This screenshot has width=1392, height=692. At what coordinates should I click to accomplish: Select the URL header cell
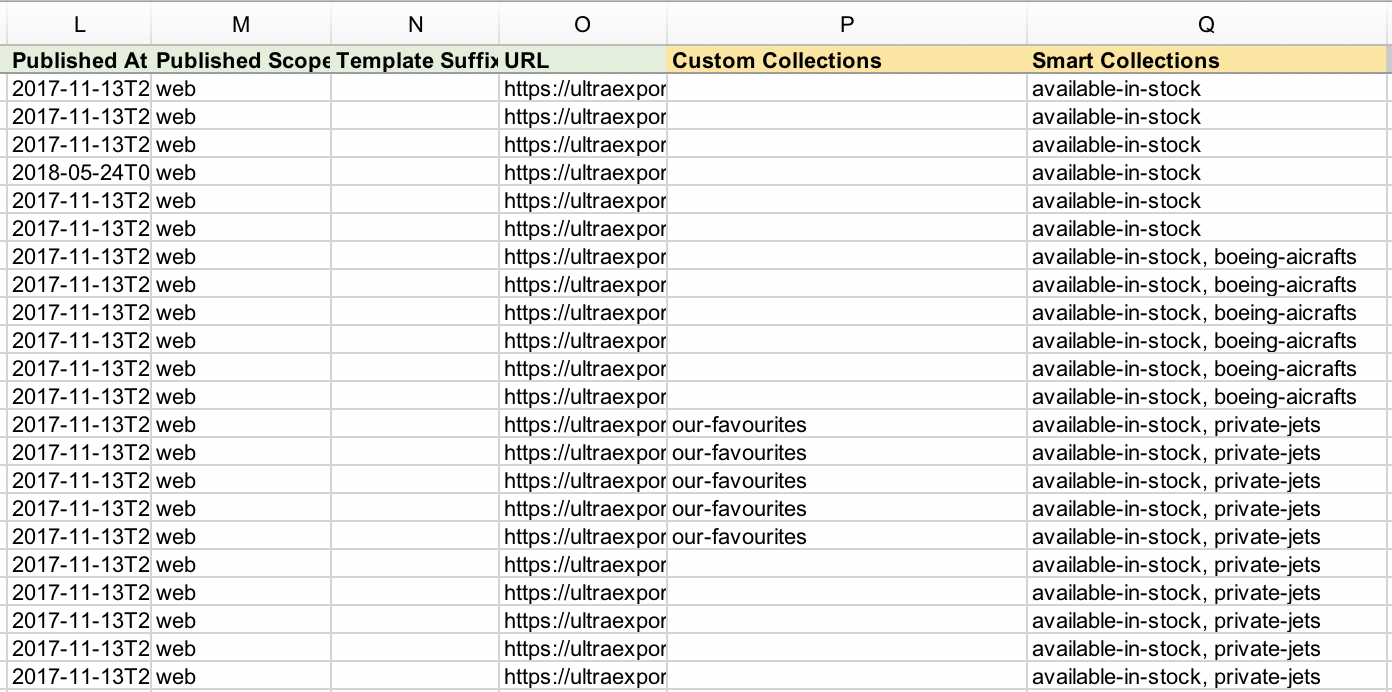(x=583, y=60)
